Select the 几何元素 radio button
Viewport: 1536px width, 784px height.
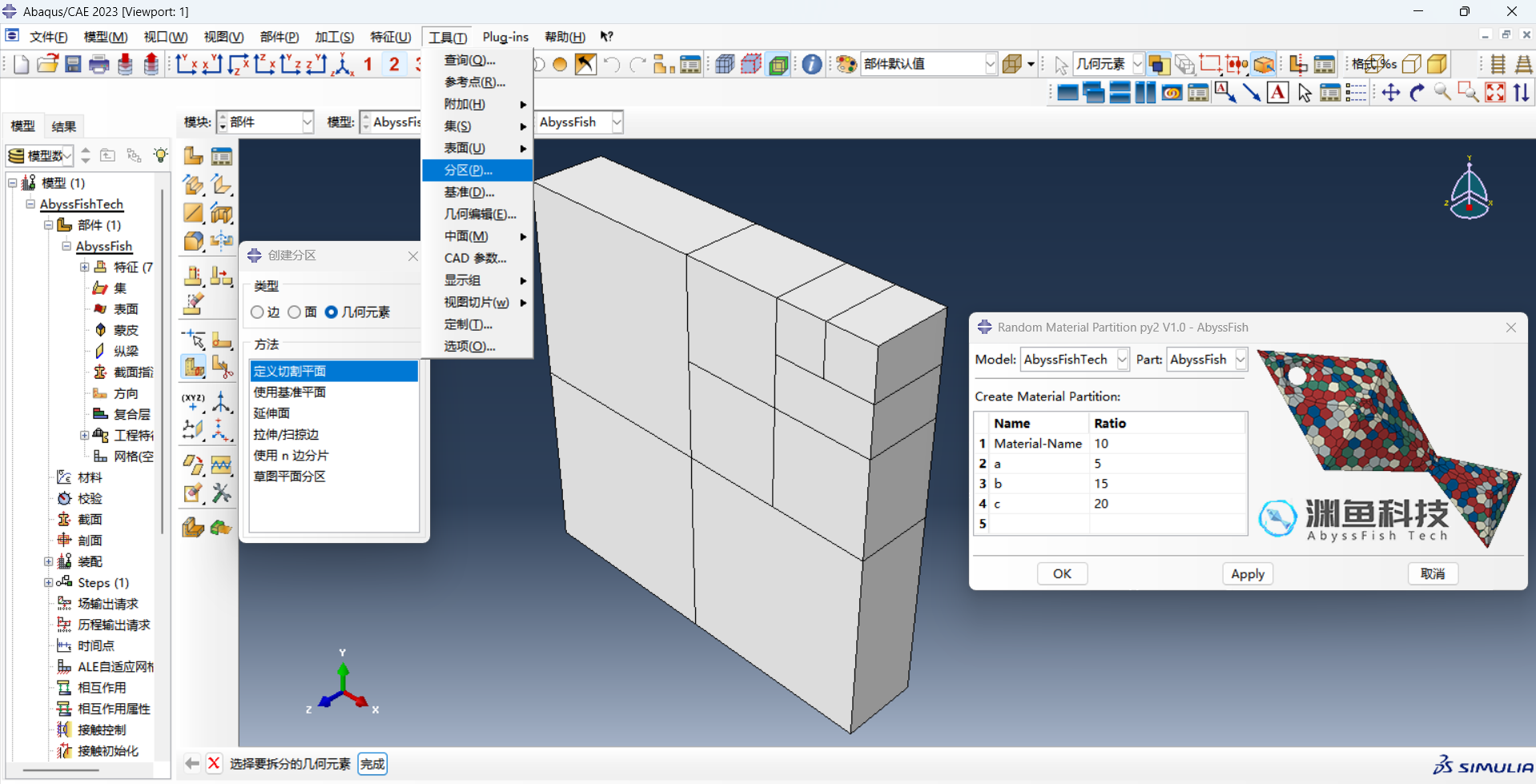point(332,312)
